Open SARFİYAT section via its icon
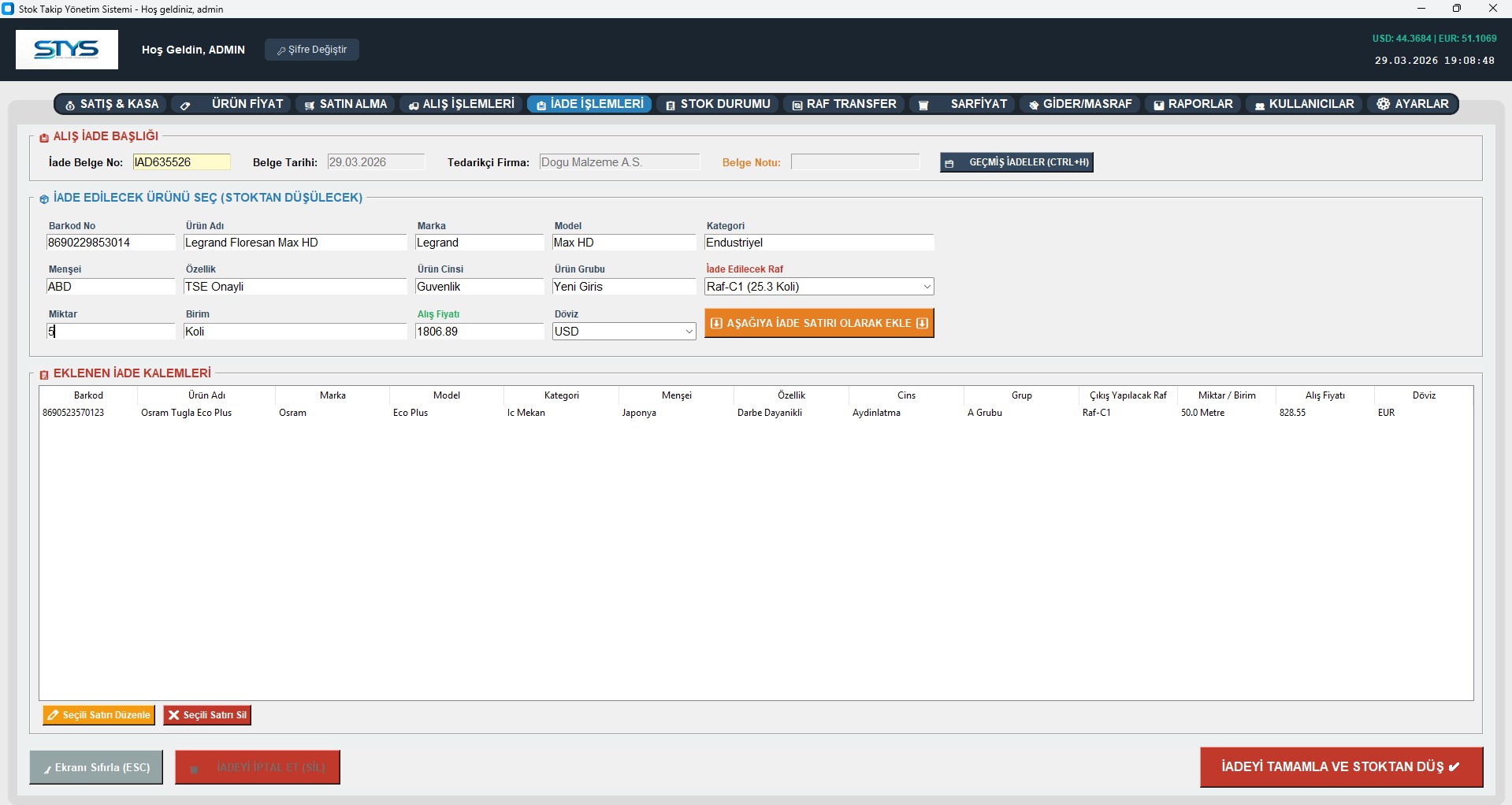Viewport: 1512px width, 805px height. click(923, 105)
